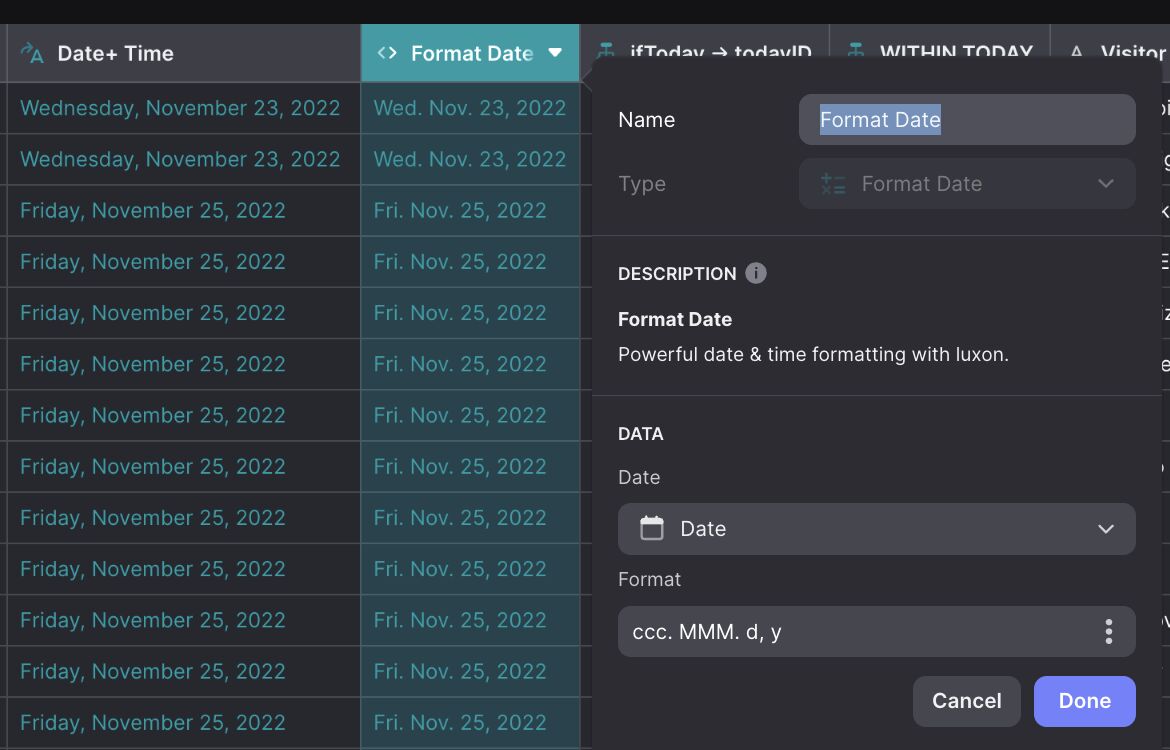This screenshot has width=1170, height=750.
Task: Click the WITHIN TODAY column icon
Action: (x=855, y=50)
